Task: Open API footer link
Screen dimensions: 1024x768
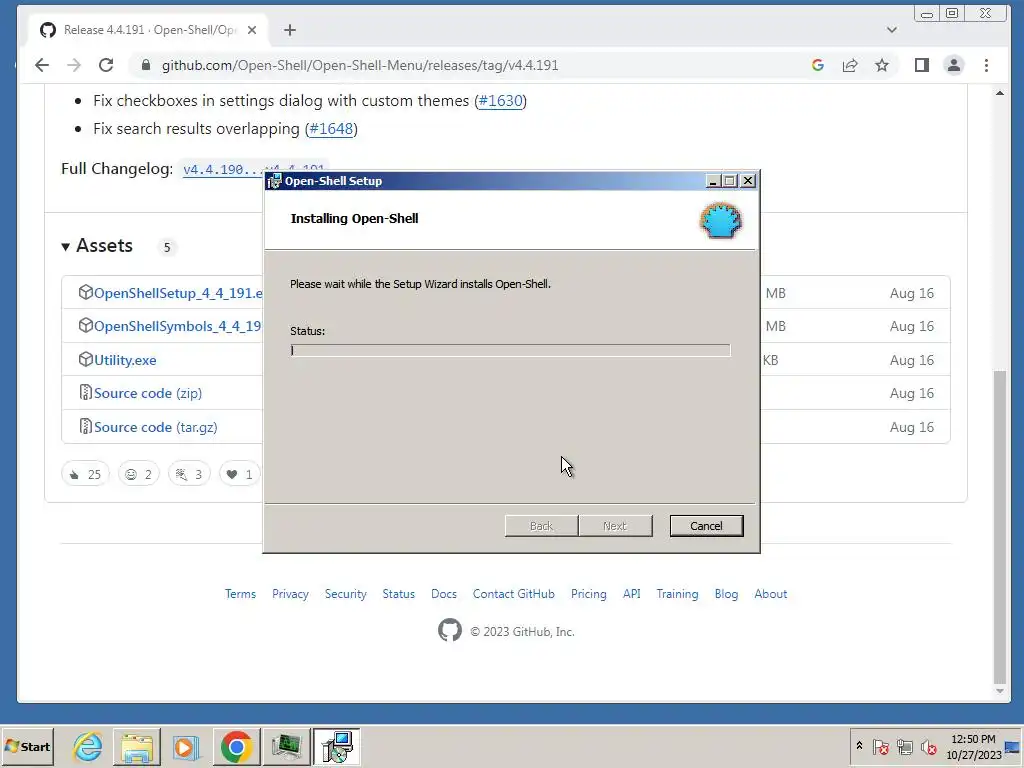Action: tap(632, 594)
